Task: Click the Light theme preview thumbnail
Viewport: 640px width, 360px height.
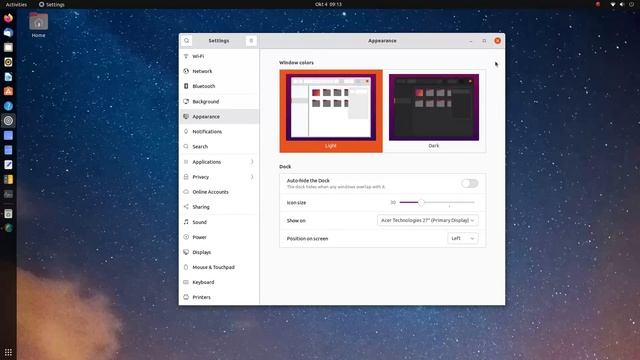Action: click(x=331, y=107)
